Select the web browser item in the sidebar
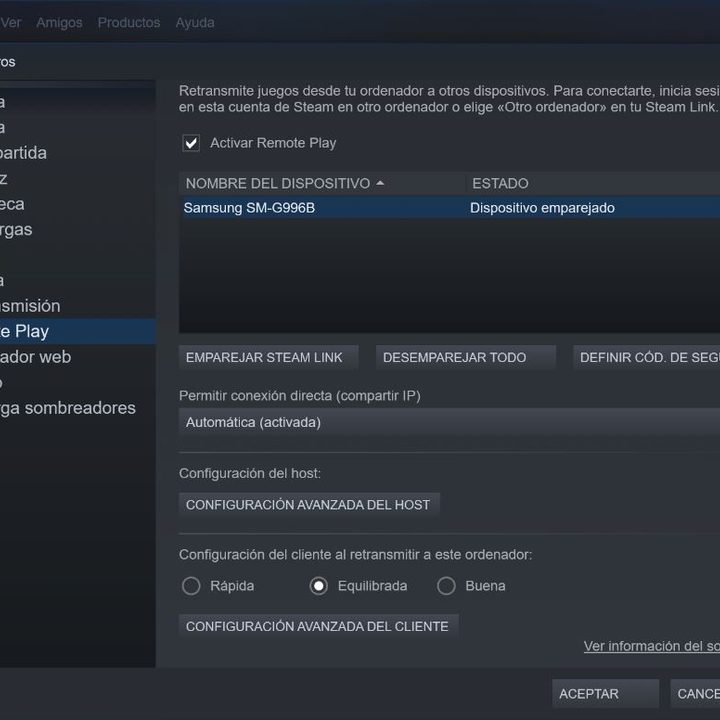720x720 pixels. [40, 357]
